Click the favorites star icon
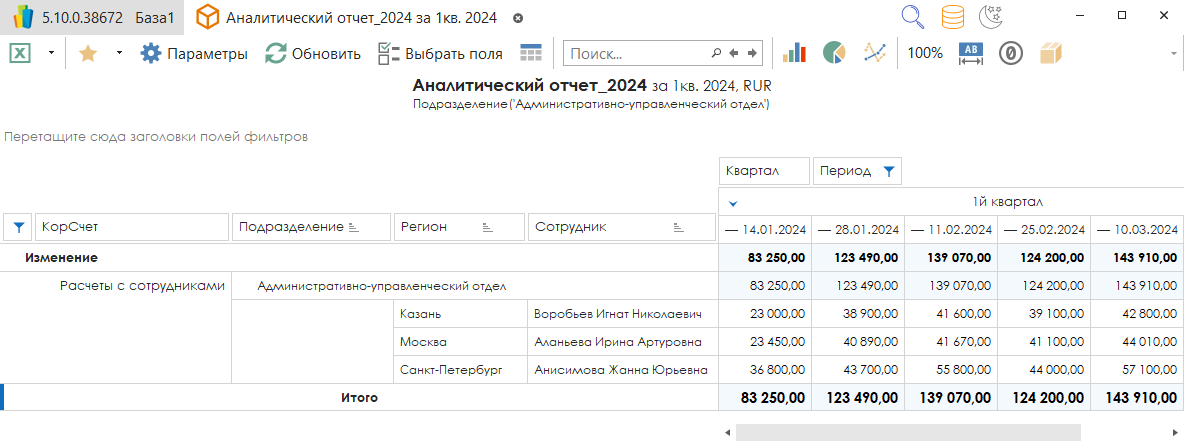 (x=88, y=53)
